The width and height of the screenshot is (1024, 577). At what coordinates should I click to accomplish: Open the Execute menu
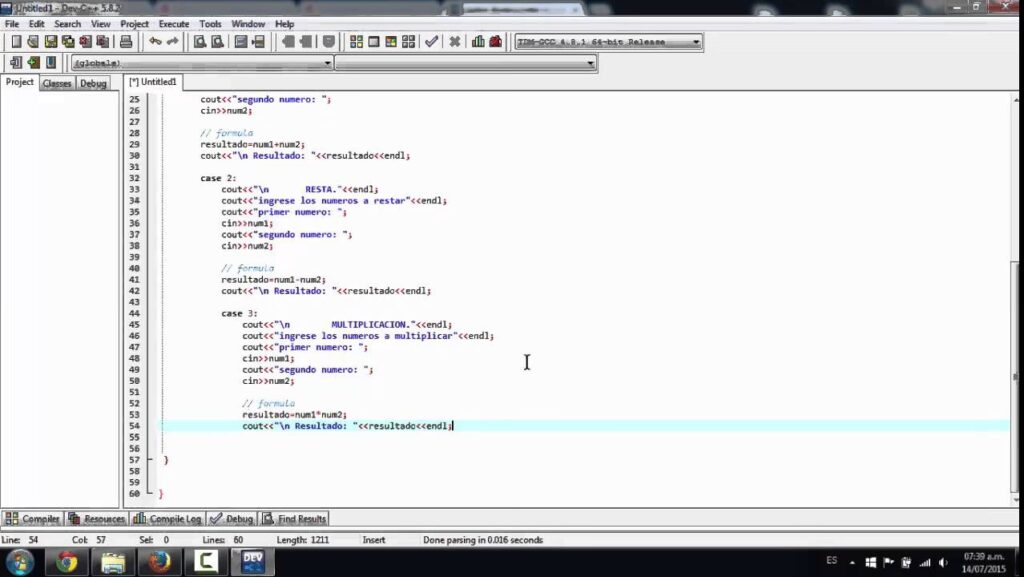click(173, 24)
